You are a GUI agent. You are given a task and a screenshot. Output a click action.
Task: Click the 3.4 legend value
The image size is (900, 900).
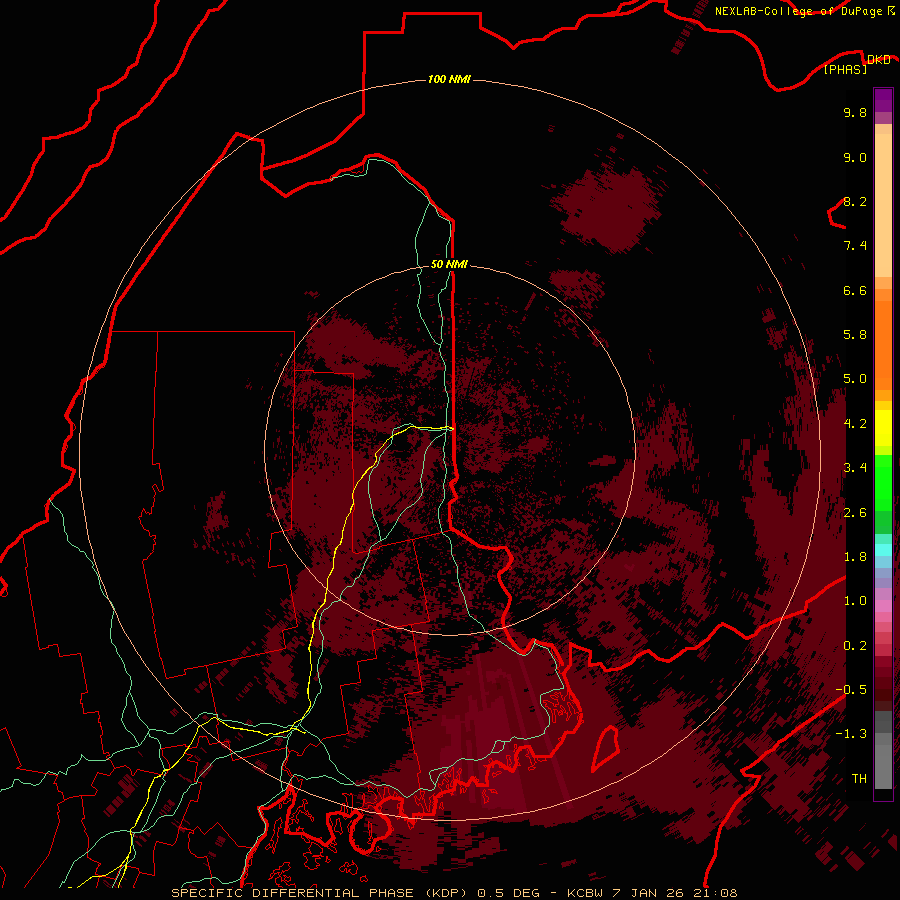point(855,468)
